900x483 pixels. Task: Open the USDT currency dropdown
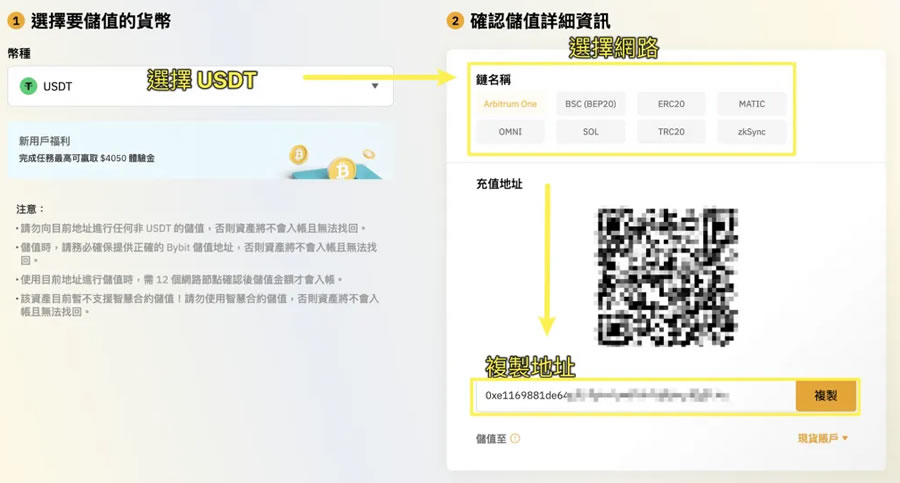tap(200, 86)
